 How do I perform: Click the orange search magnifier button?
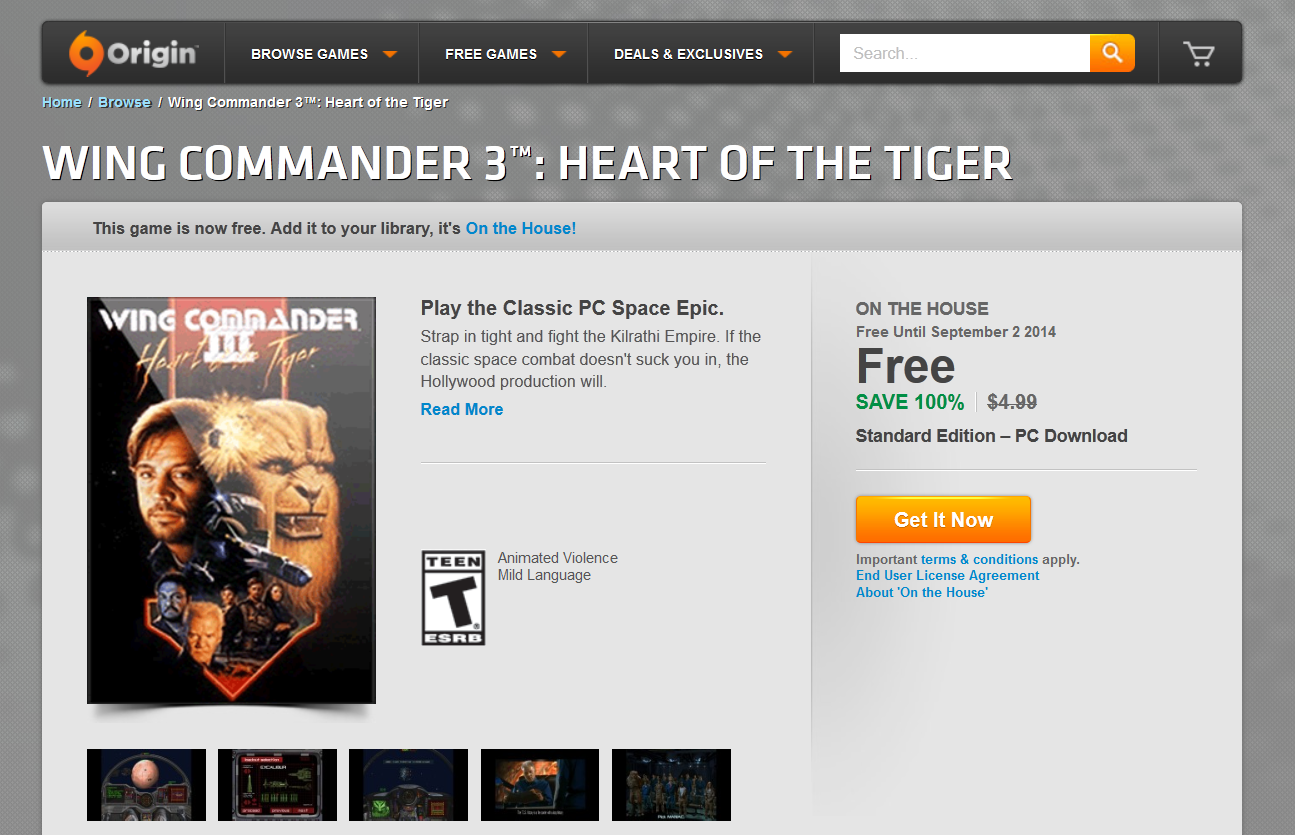[x=1112, y=53]
